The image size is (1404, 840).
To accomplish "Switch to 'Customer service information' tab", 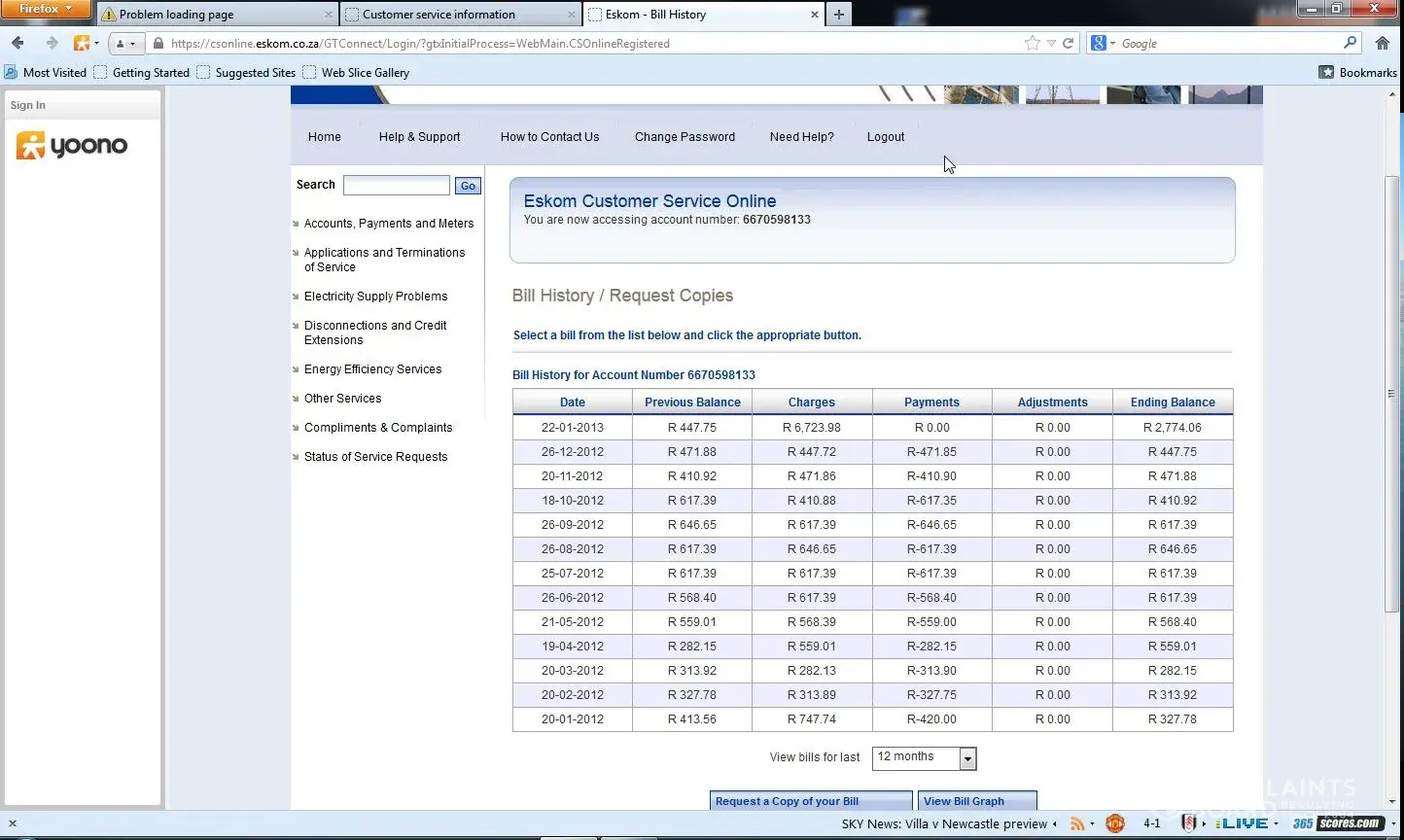I will 439,15.
